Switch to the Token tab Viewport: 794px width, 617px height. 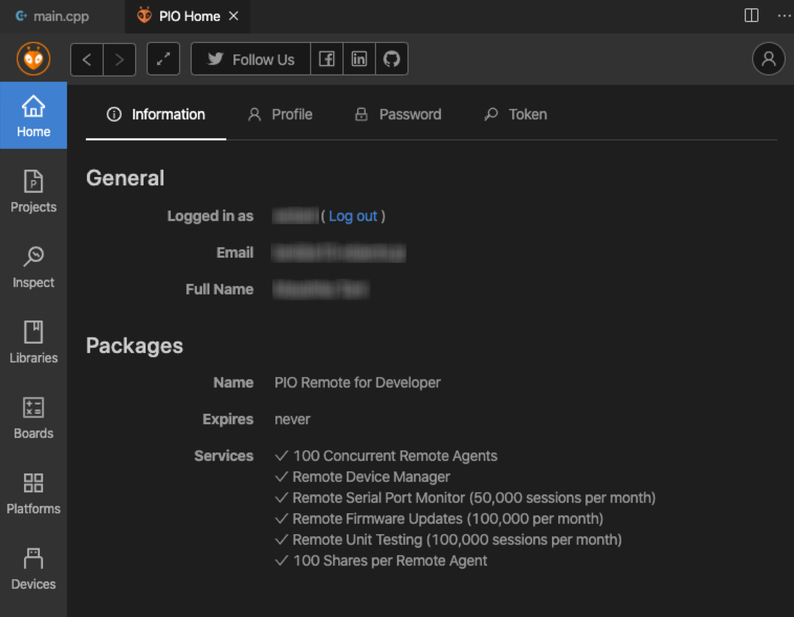[515, 114]
